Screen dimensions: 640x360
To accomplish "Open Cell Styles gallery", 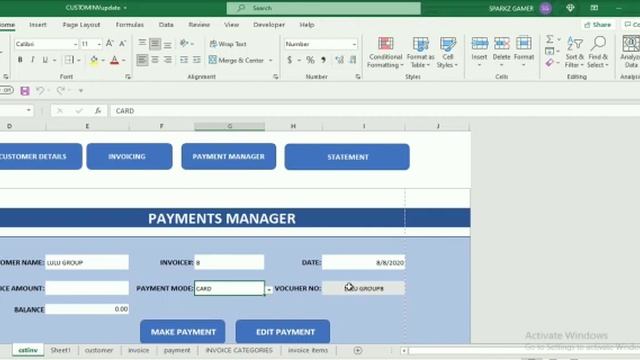I will pyautogui.click(x=448, y=53).
